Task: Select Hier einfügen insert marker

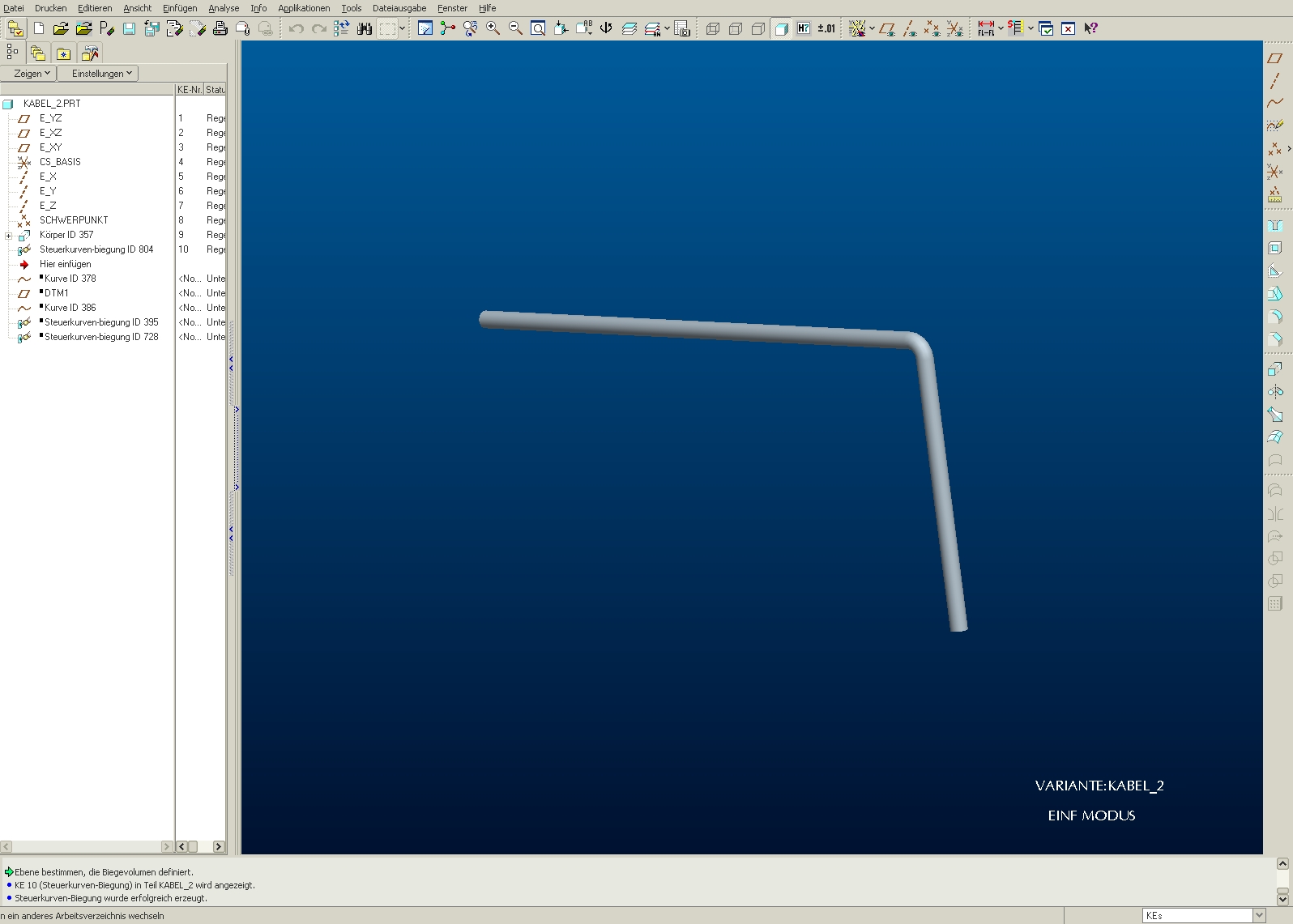Action: (65, 264)
